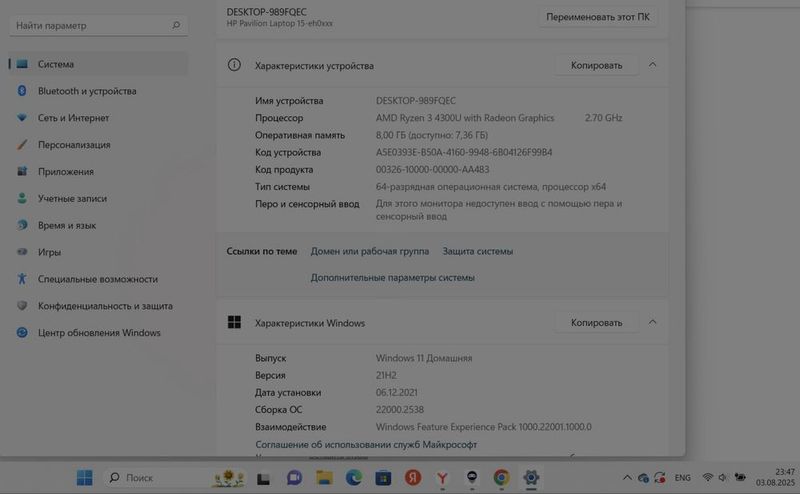Image resolution: width=800 pixels, height=494 pixels.
Task: Click the sunflower search highlight image
Action: (229, 478)
